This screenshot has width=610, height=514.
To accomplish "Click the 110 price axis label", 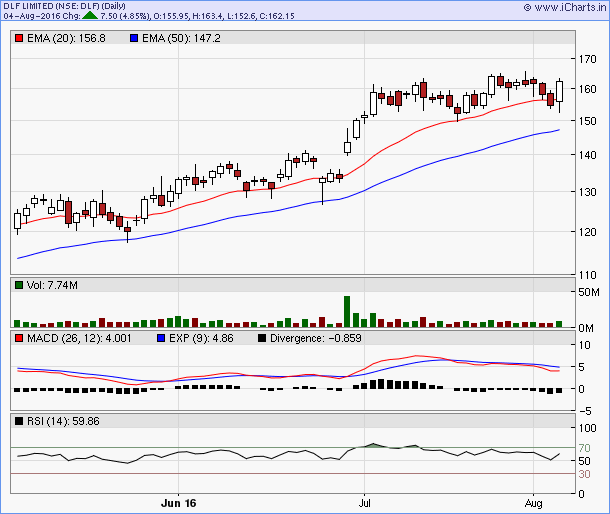I will coord(587,275).
